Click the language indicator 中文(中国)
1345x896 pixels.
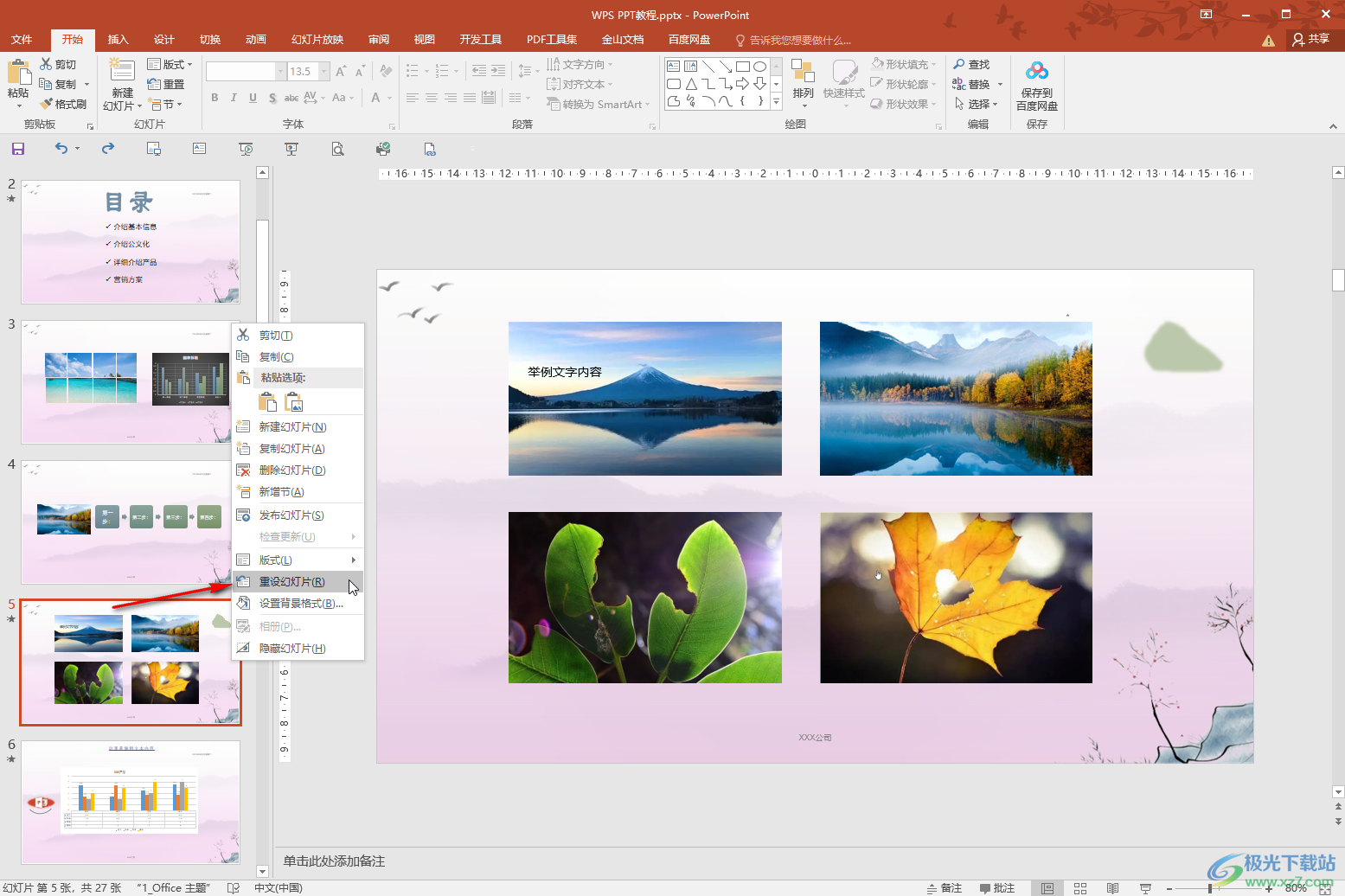pyautogui.click(x=279, y=888)
